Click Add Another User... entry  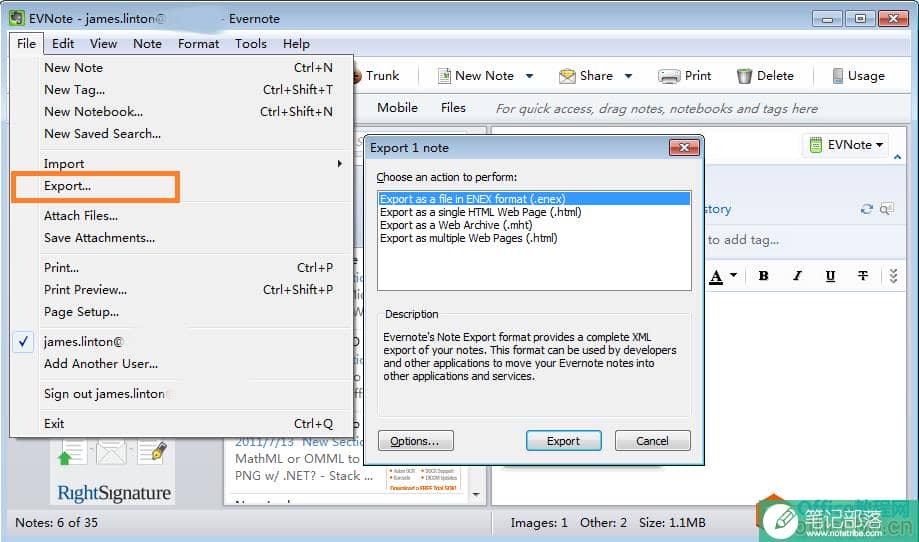[182, 364]
